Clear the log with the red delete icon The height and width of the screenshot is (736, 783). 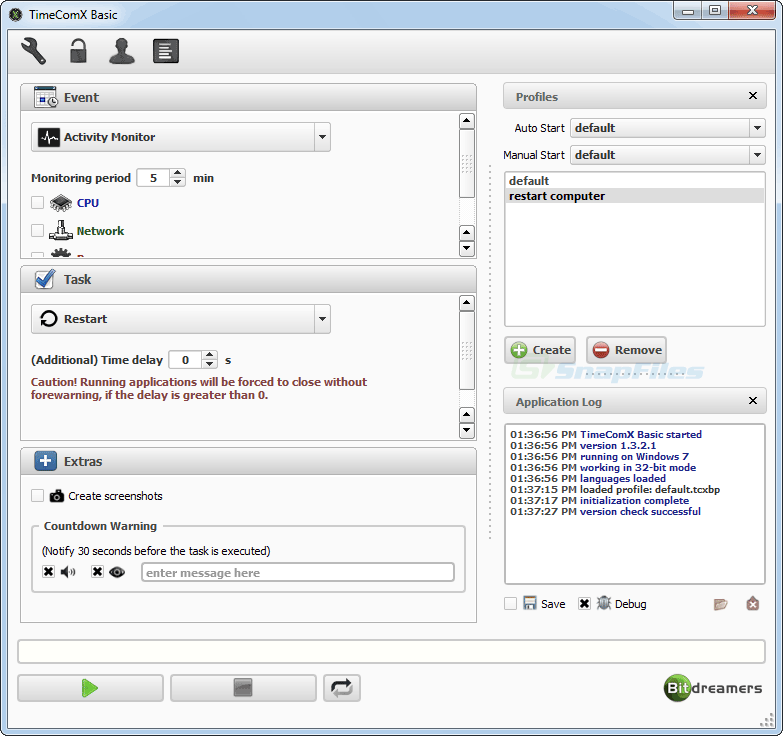(753, 604)
